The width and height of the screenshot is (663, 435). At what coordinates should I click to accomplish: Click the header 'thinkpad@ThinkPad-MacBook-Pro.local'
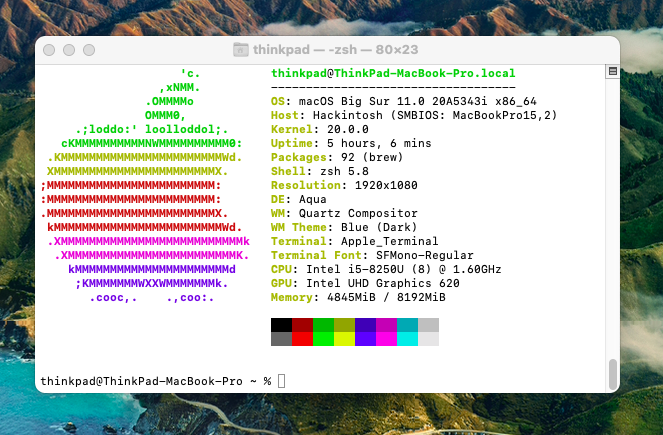coord(393,73)
